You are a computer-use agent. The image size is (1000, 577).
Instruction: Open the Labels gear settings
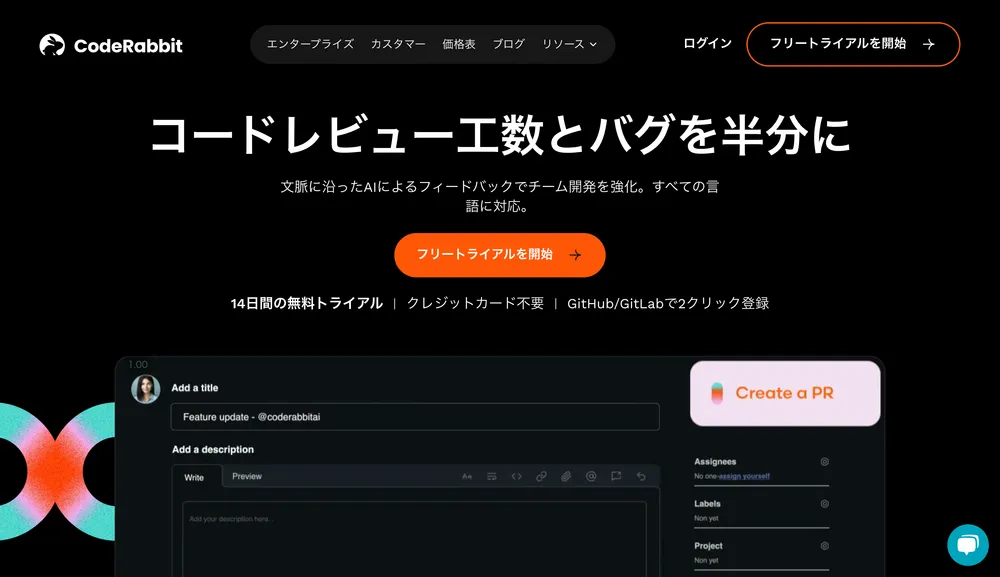pyautogui.click(x=824, y=504)
